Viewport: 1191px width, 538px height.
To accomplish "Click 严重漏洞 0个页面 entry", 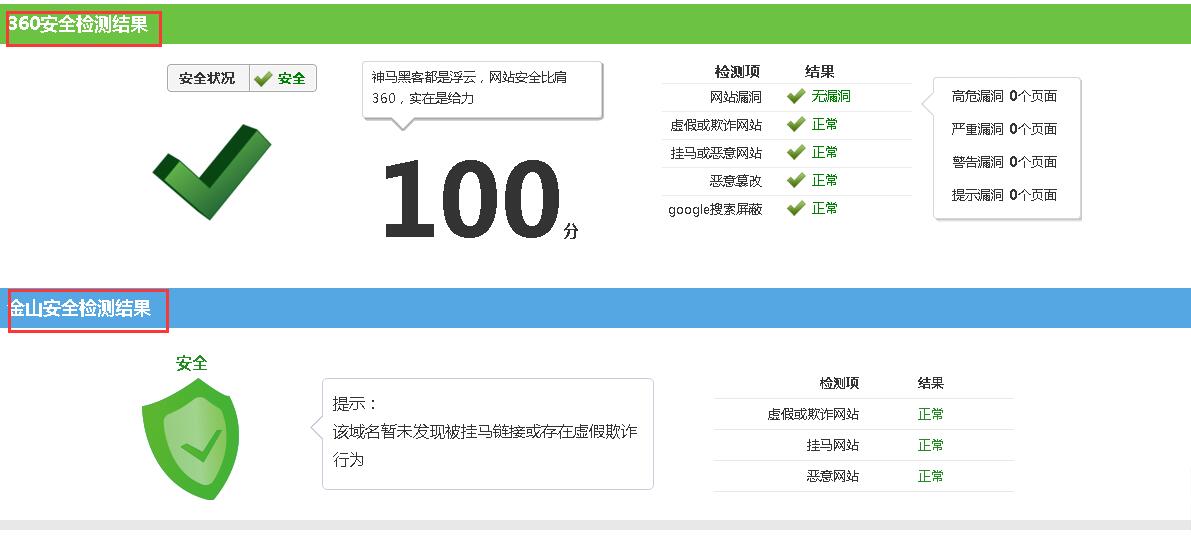I will click(x=1004, y=129).
